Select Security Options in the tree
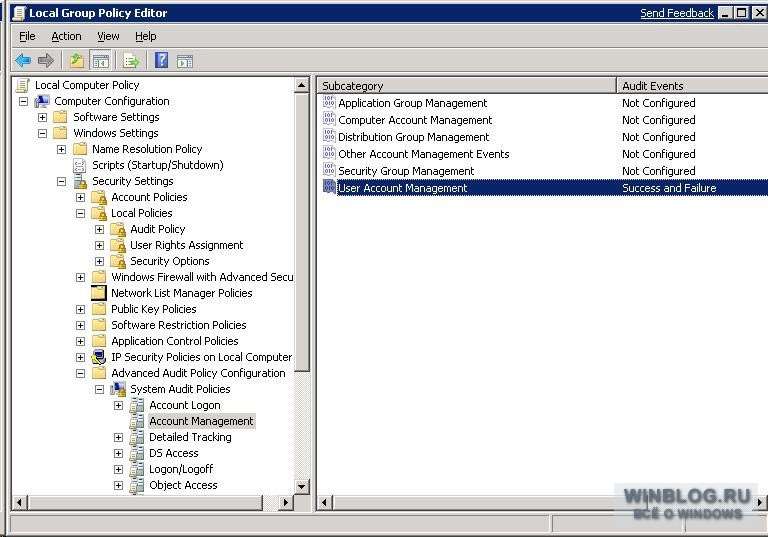This screenshot has width=768, height=537. point(169,261)
